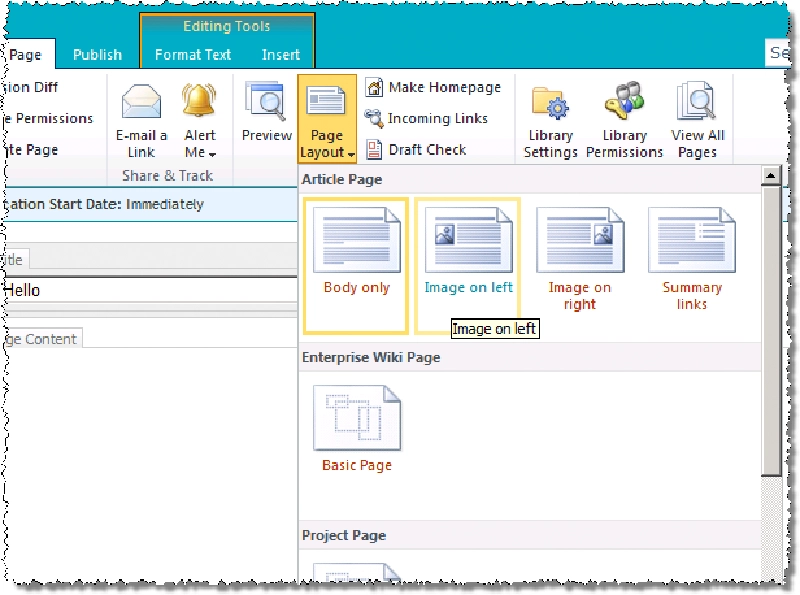Expand the Page Layout dropdown arrow
Viewport: 800px width, 595px height.
pos(351,154)
